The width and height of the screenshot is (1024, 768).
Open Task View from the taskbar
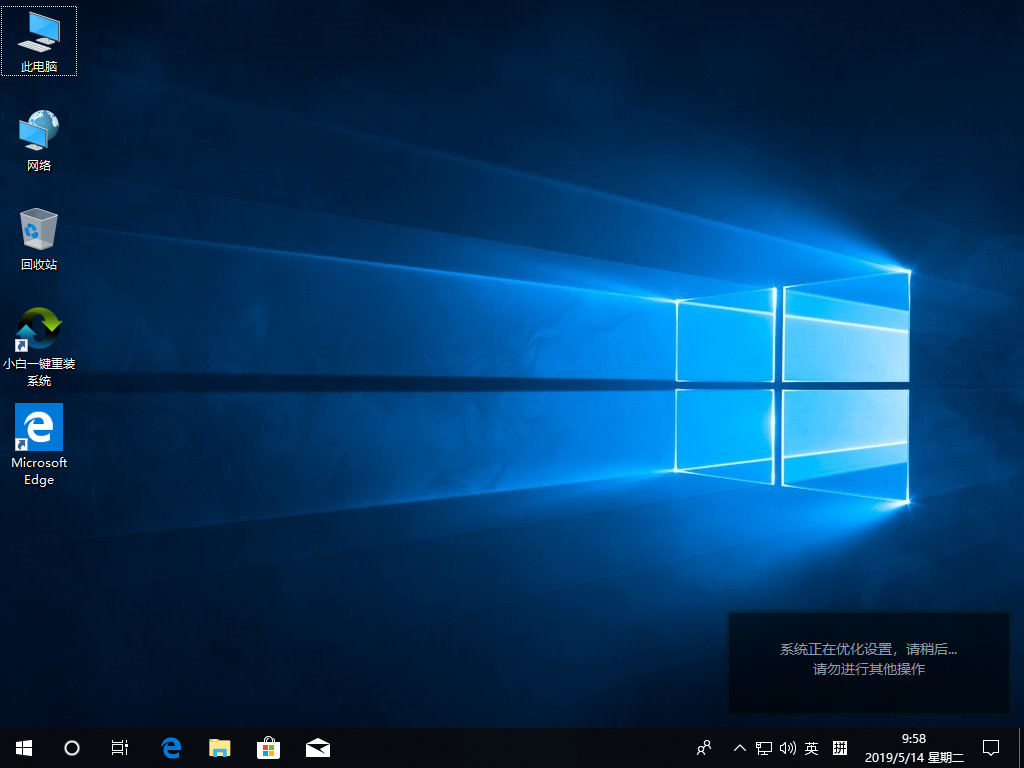(x=119, y=747)
